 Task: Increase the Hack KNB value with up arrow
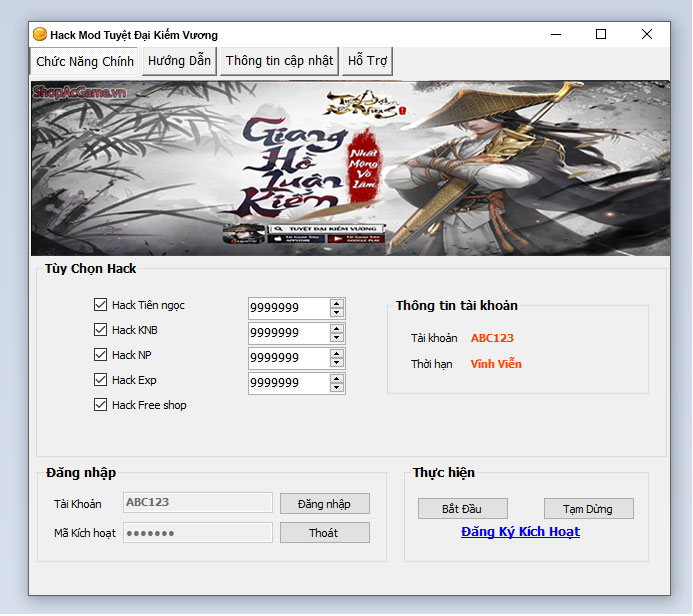(337, 329)
